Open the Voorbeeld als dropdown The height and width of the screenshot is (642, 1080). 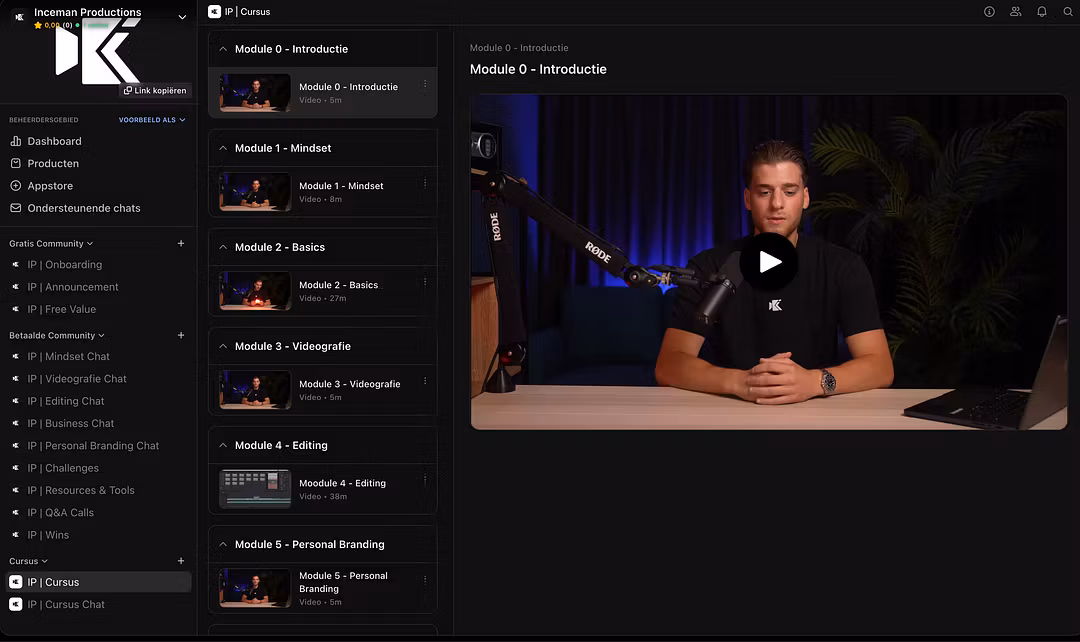coord(152,120)
